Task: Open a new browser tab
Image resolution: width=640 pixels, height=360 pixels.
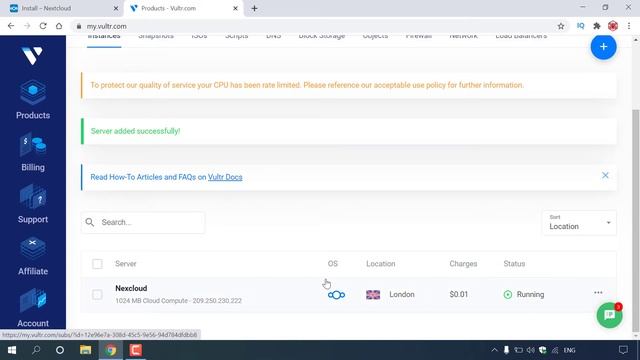Action: [x=254, y=8]
